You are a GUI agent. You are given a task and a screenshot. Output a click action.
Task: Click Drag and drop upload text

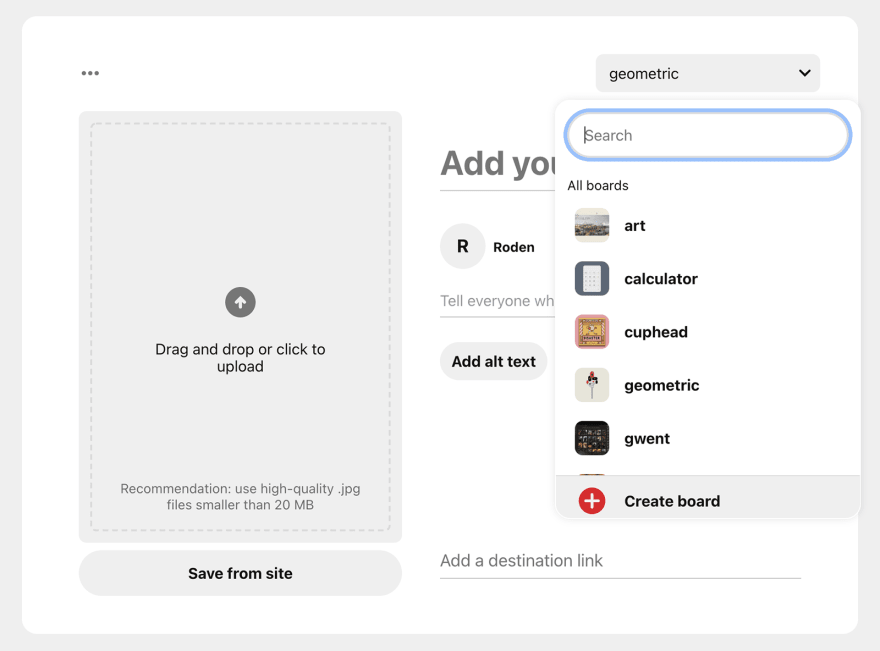(240, 357)
